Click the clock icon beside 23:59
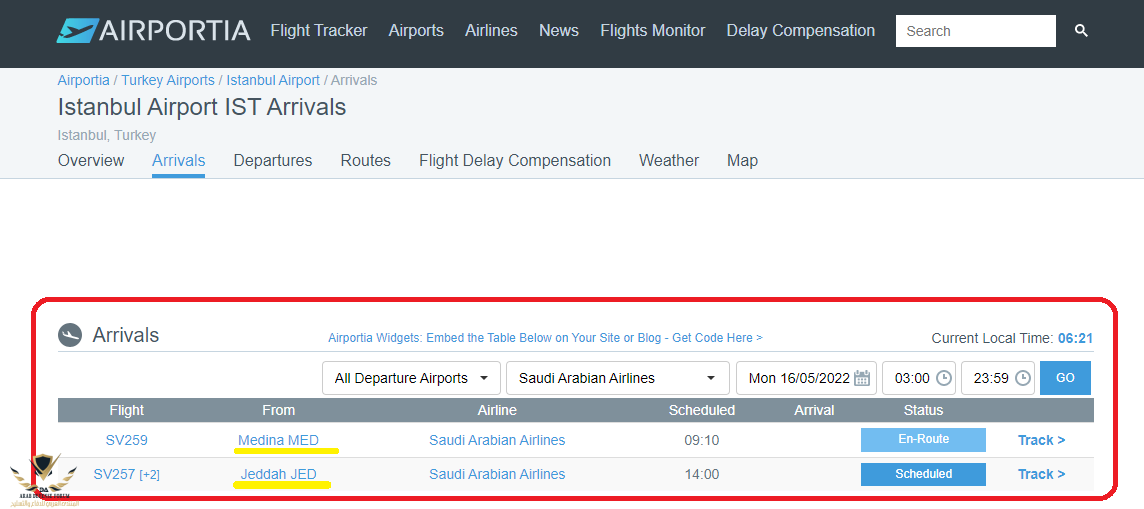 1022,378
